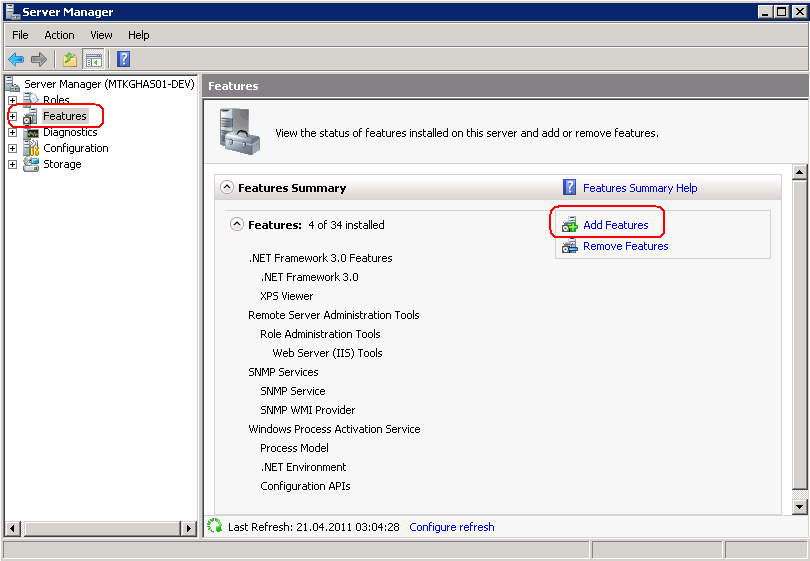Expand the Storage tree node

click(x=12, y=164)
